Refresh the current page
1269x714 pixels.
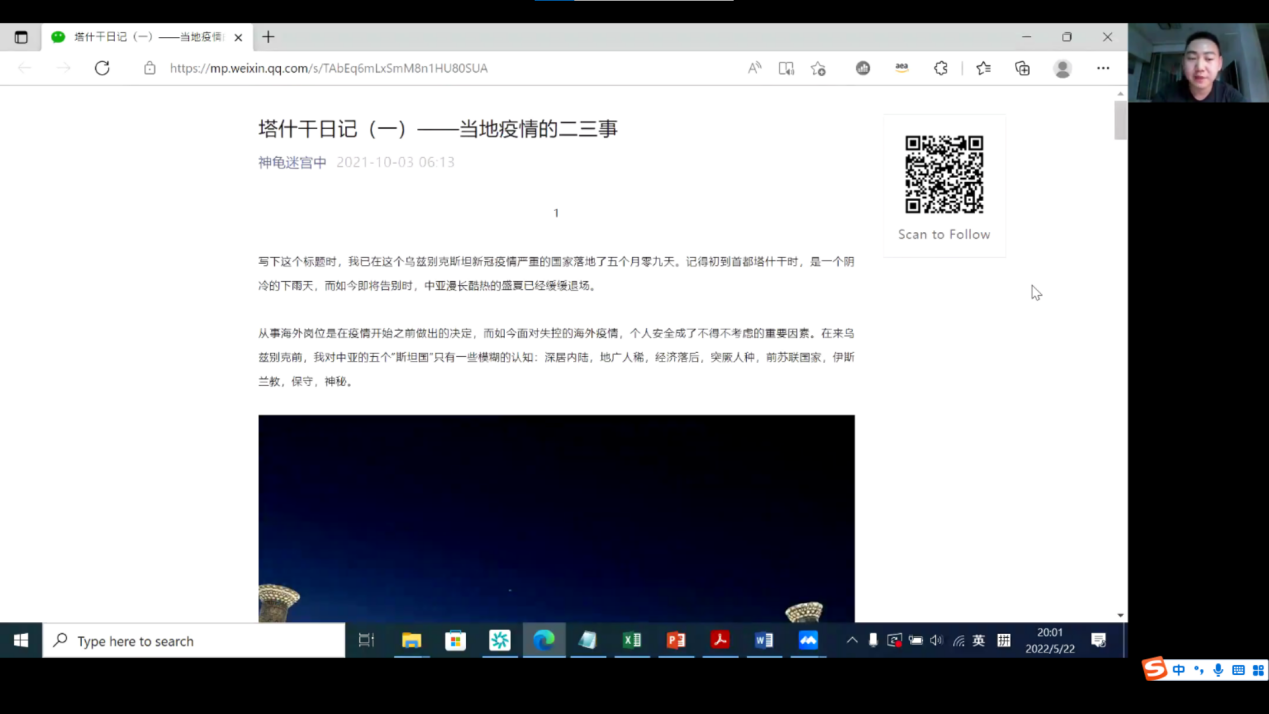pos(102,68)
